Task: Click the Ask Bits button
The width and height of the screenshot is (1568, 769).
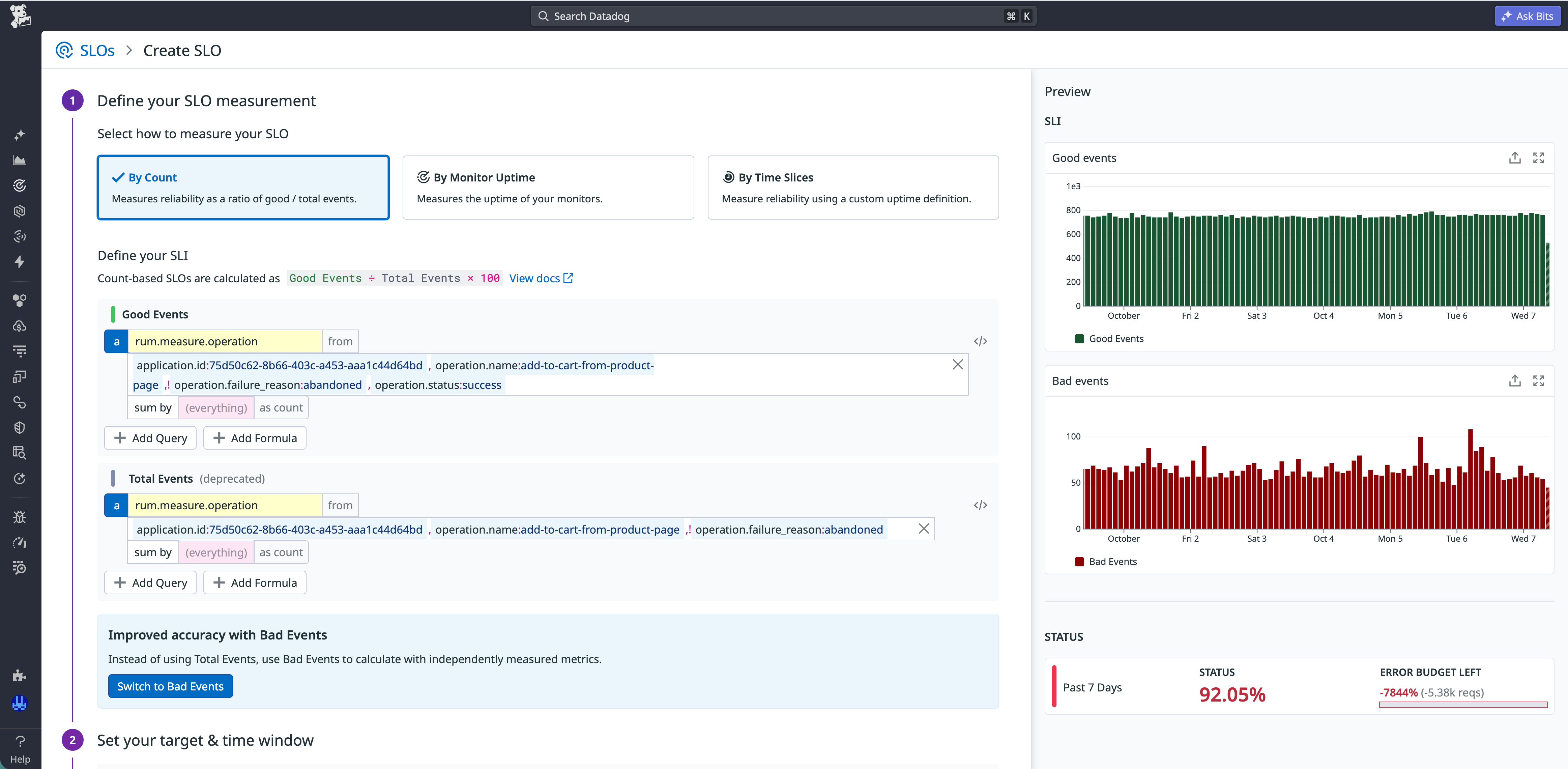Action: [1527, 17]
